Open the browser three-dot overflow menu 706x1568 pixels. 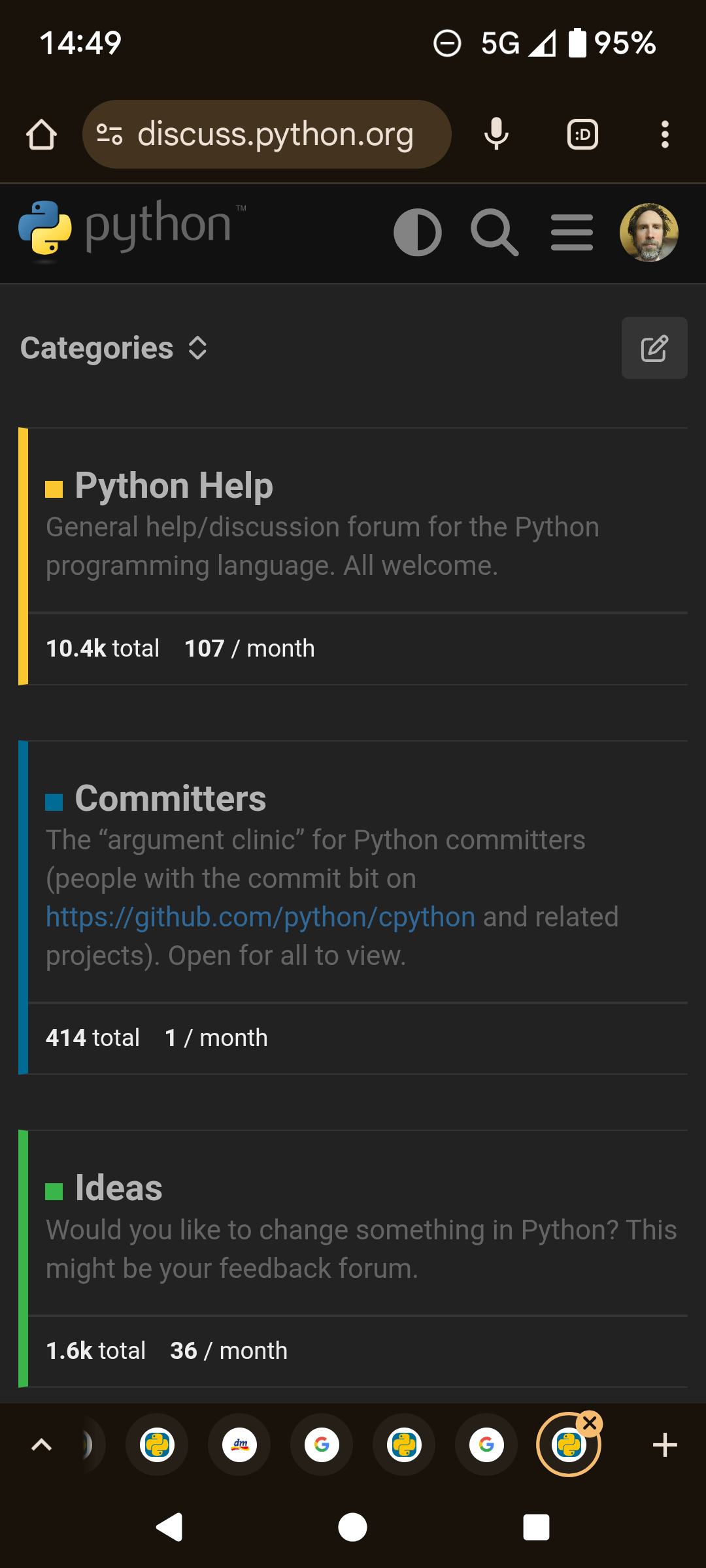coord(665,135)
